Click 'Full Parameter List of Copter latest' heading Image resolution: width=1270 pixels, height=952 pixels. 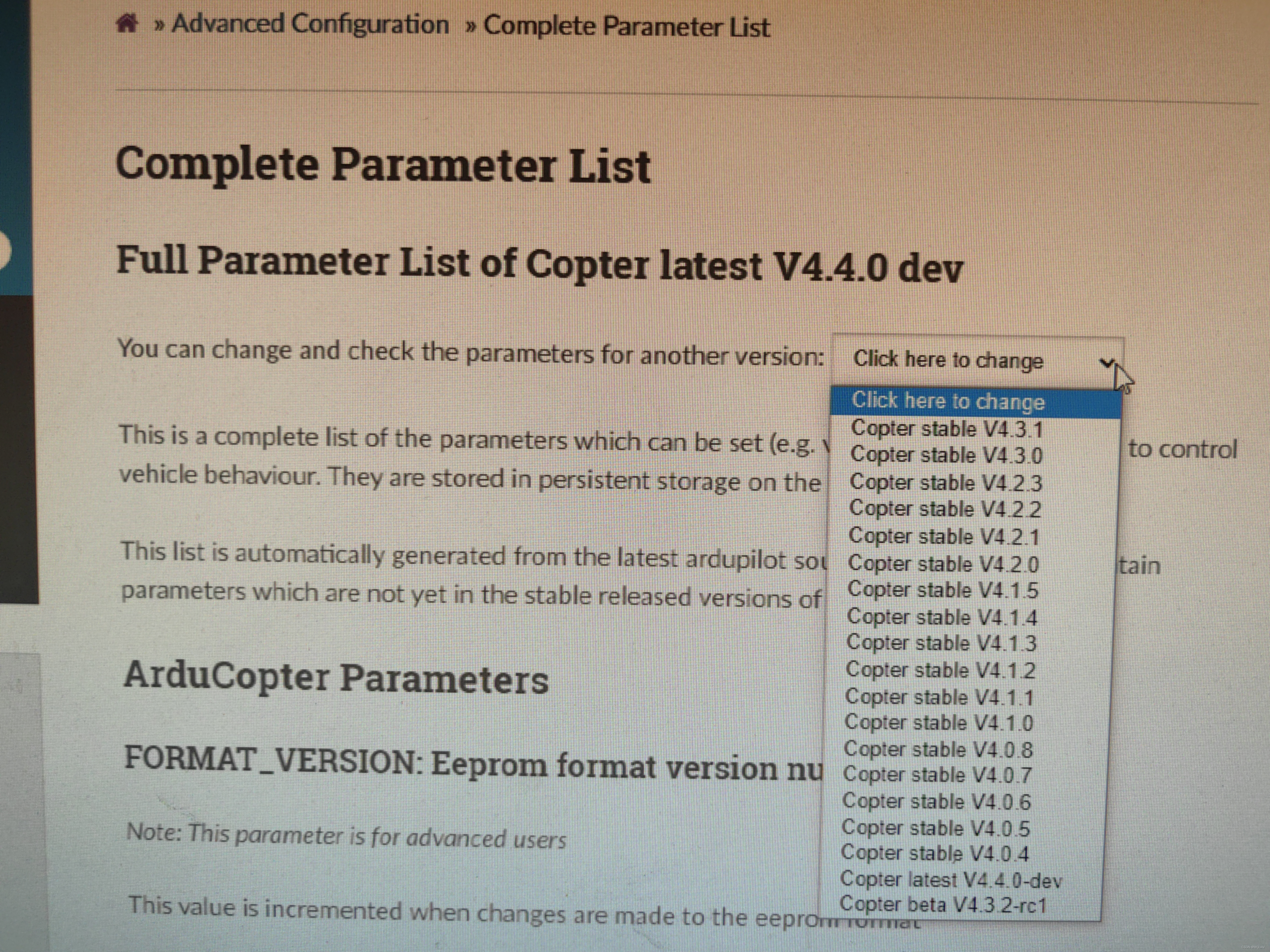(x=540, y=264)
